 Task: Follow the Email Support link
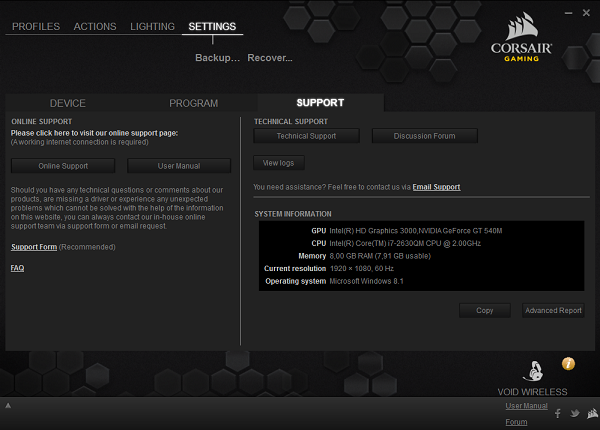(436, 187)
